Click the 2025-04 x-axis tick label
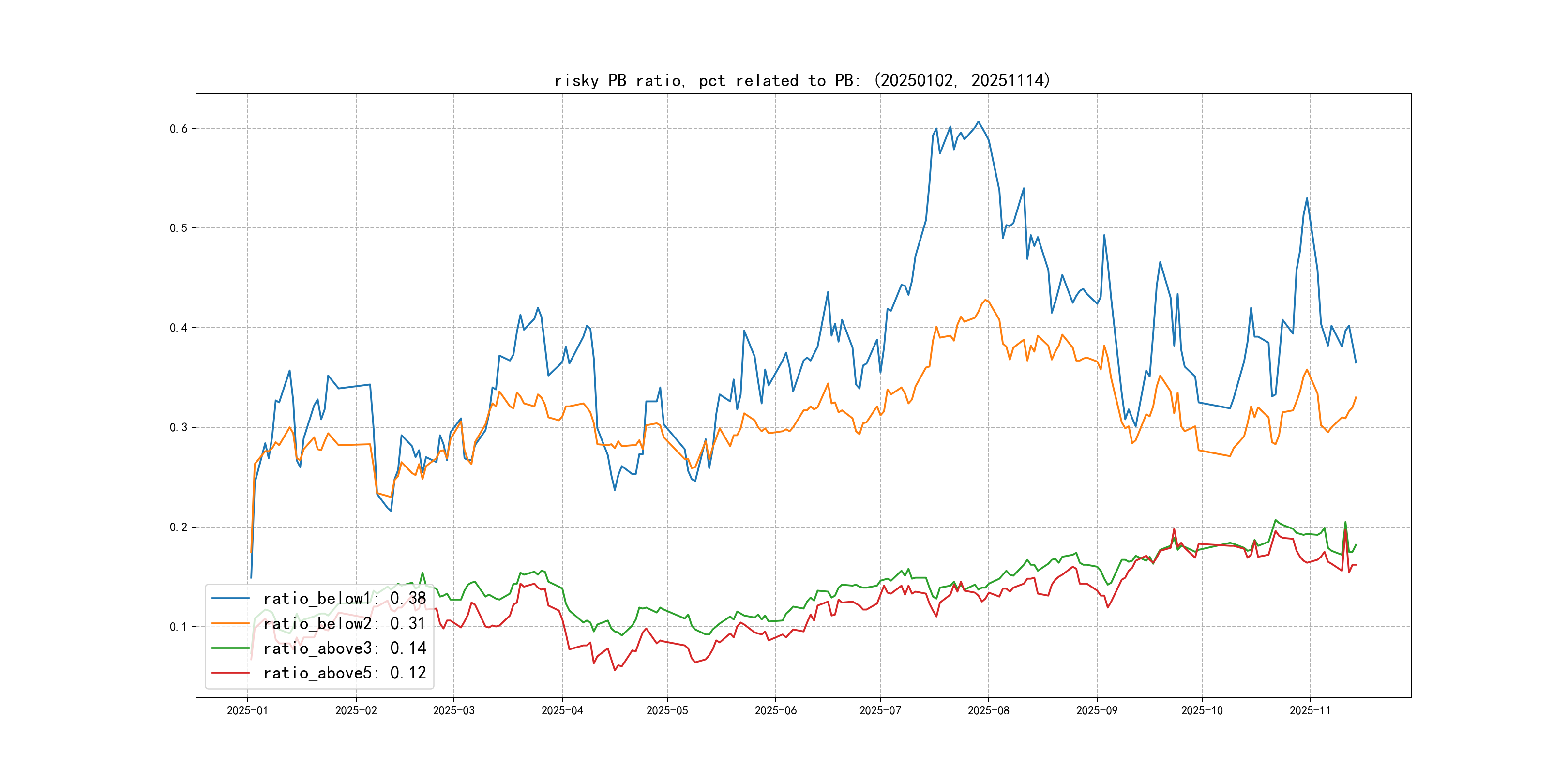The image size is (1568, 784). 562,711
